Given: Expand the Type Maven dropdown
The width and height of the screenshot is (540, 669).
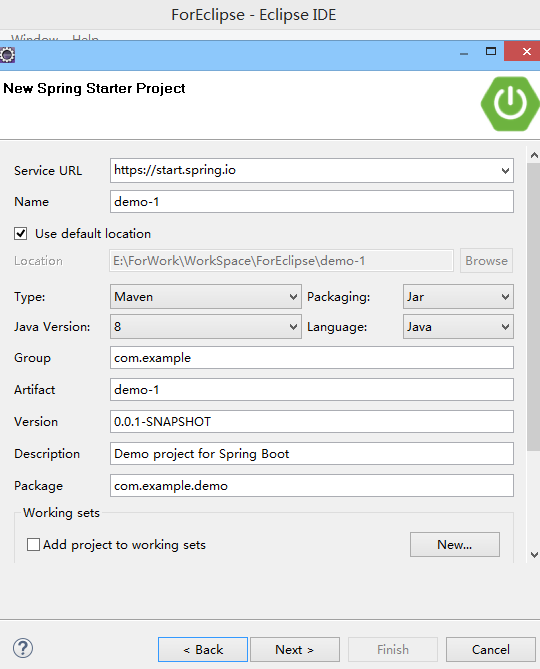Looking at the screenshot, I should 206,297.
